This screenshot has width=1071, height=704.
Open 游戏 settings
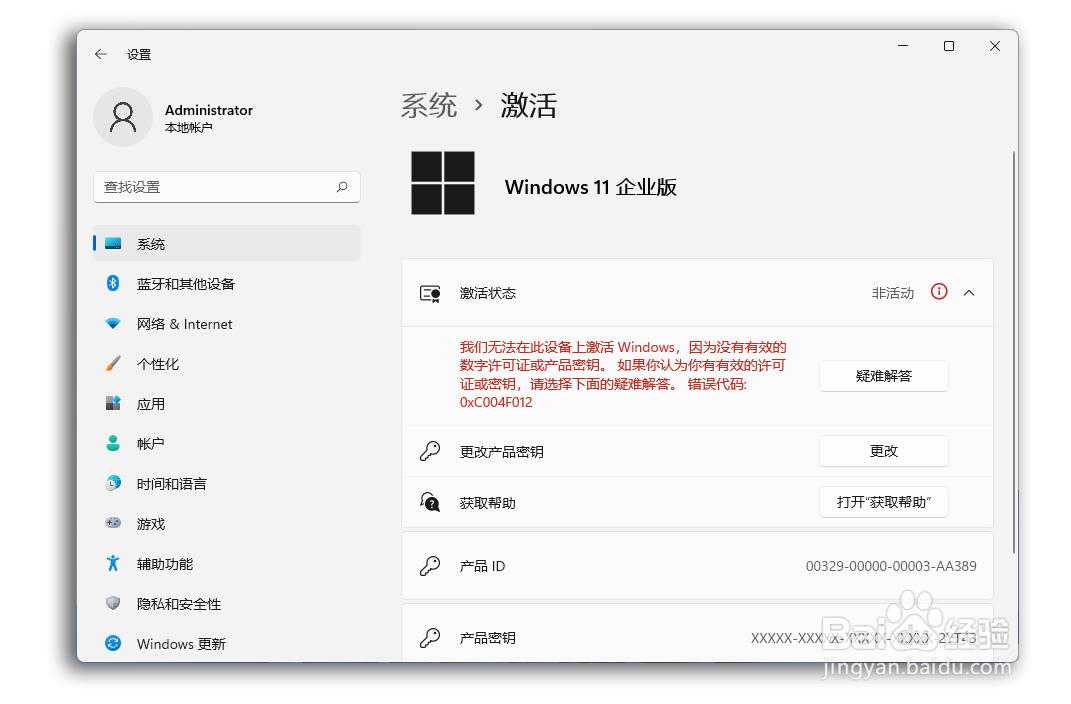click(x=227, y=524)
